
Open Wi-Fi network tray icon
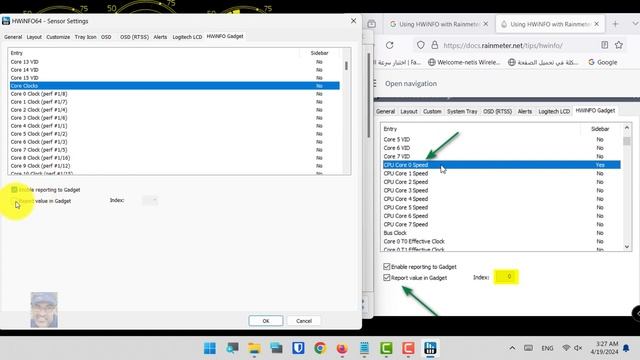566,348
